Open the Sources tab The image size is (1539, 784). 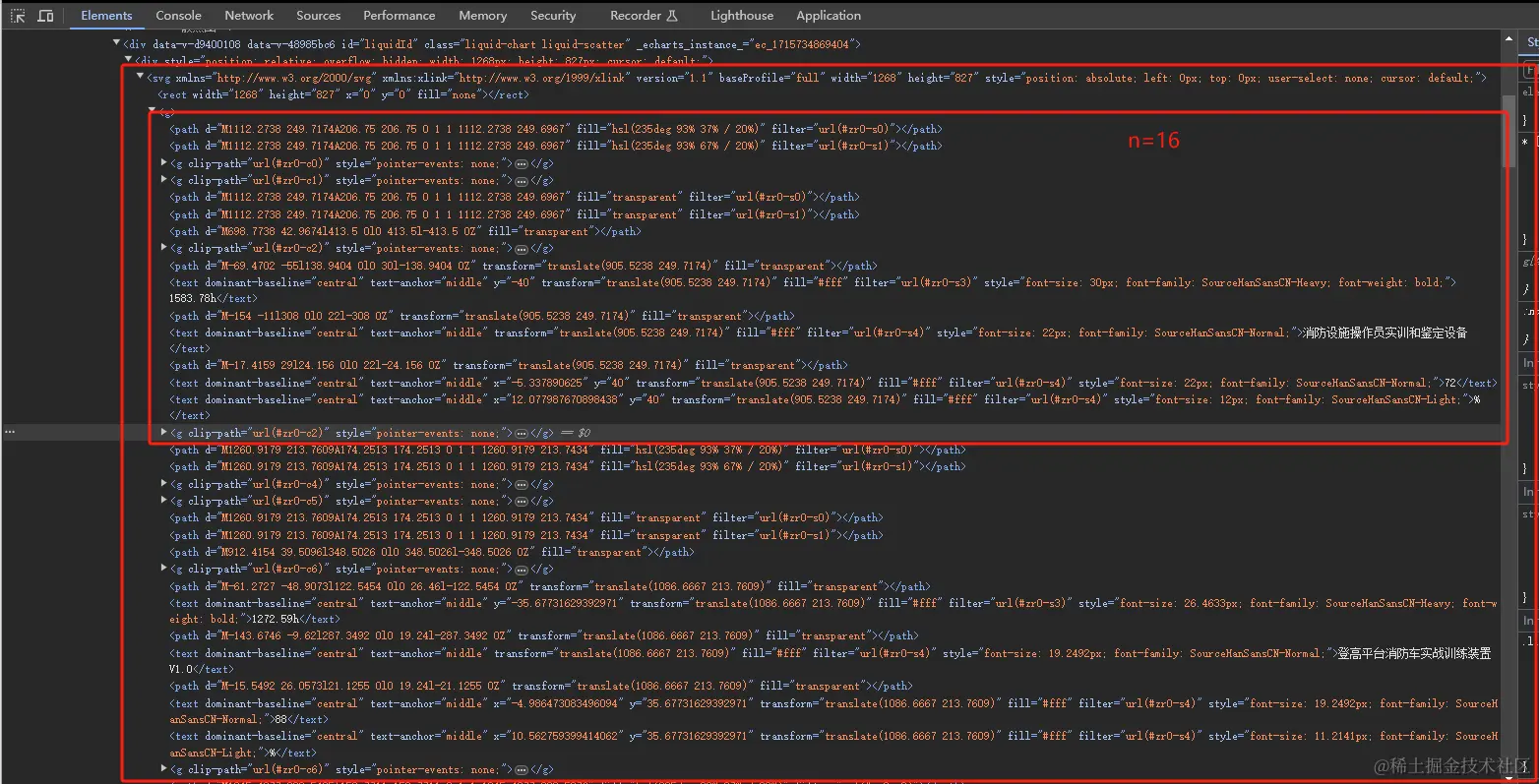click(x=319, y=16)
